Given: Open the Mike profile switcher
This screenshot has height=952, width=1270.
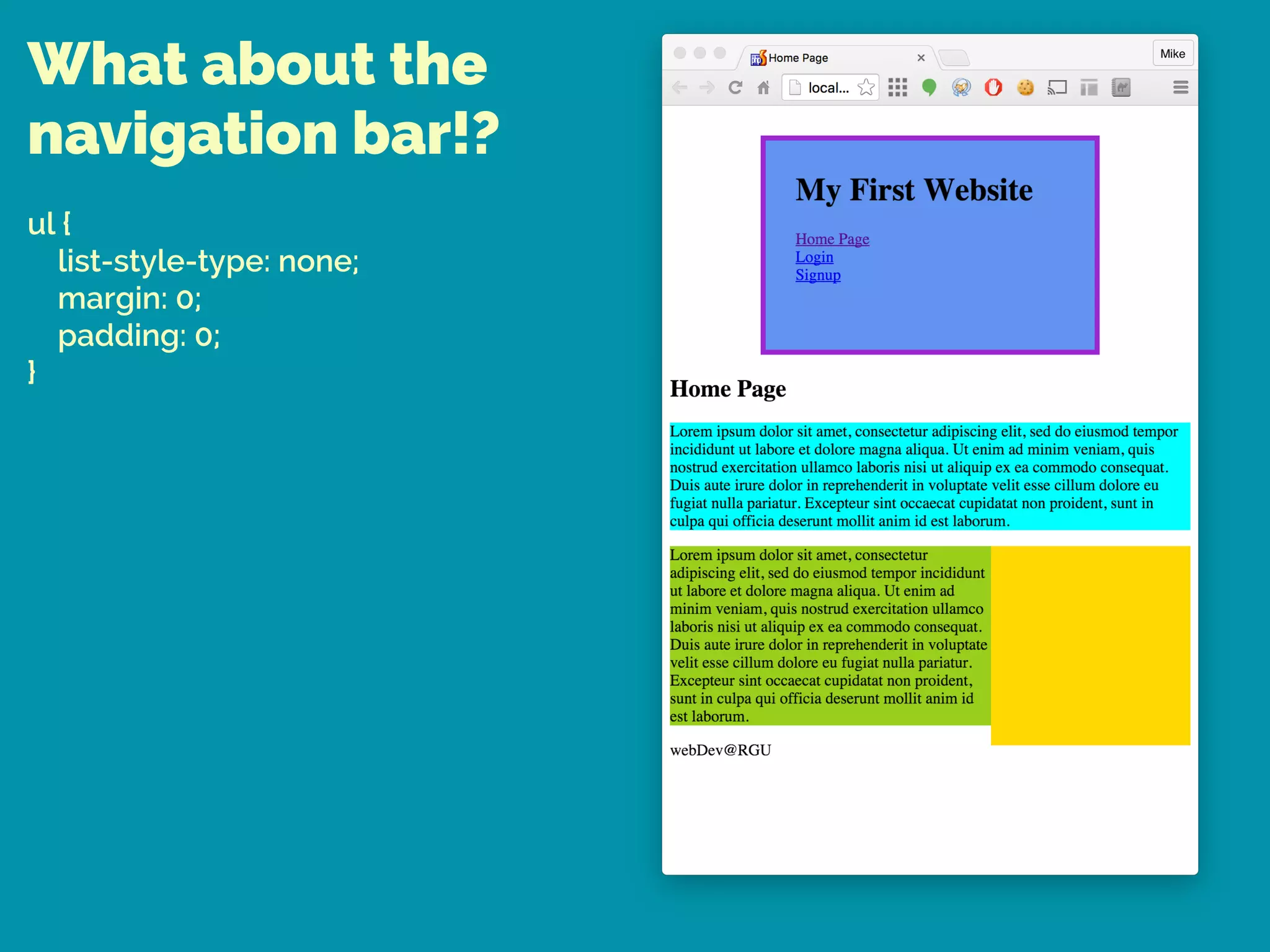Looking at the screenshot, I should 1172,54.
